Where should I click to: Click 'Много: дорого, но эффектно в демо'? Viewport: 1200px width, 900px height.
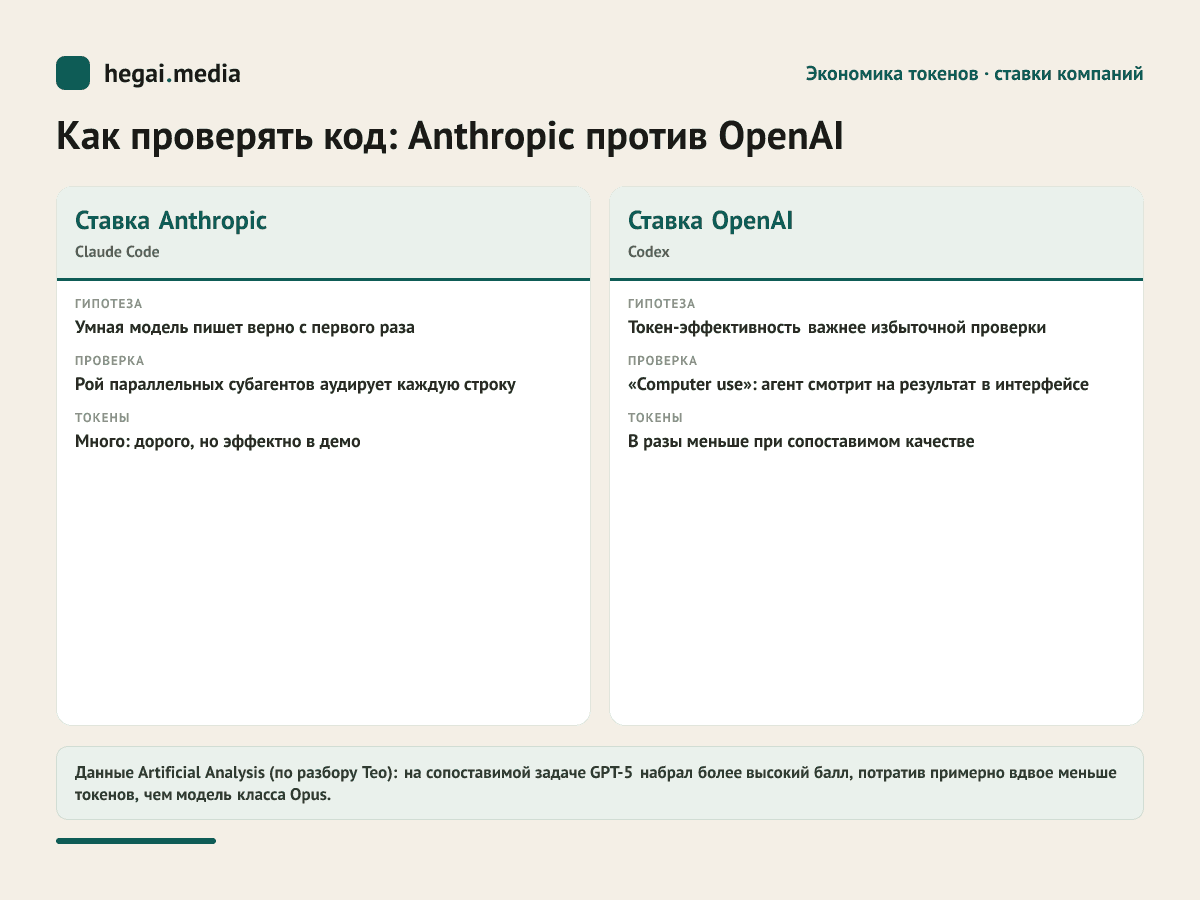coord(218,441)
